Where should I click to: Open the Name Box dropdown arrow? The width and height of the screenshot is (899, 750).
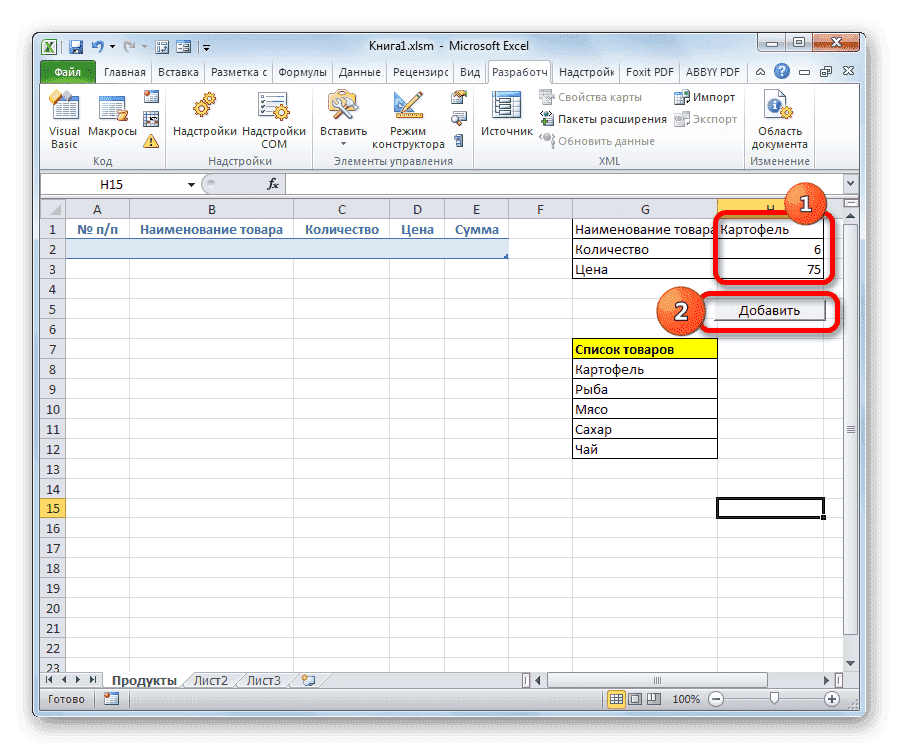[x=192, y=184]
